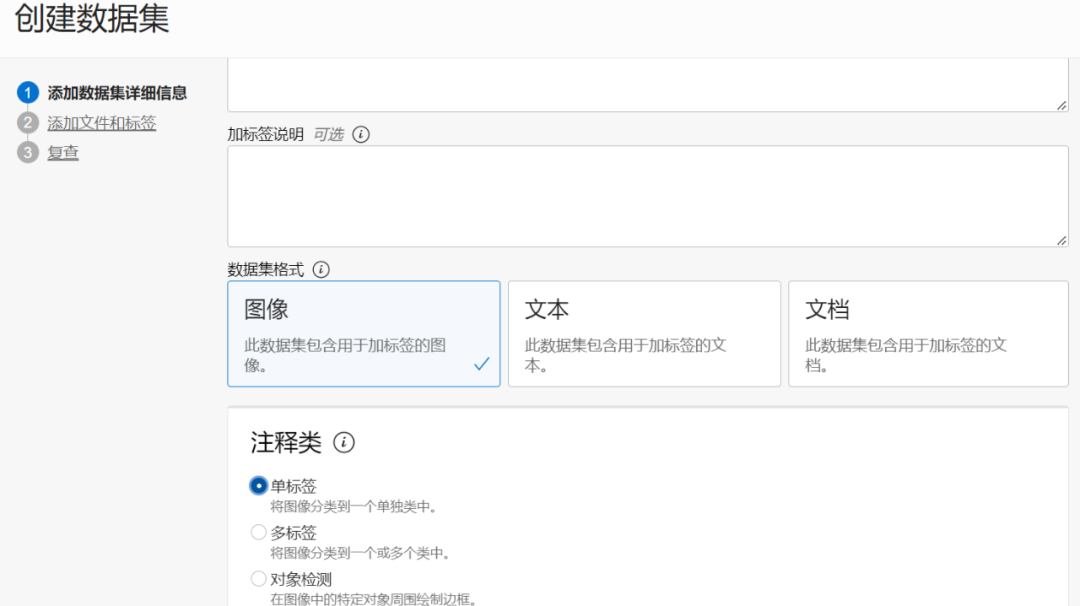Click step 2 circle icon in the wizard
1080x606 pixels.
coord(28,123)
